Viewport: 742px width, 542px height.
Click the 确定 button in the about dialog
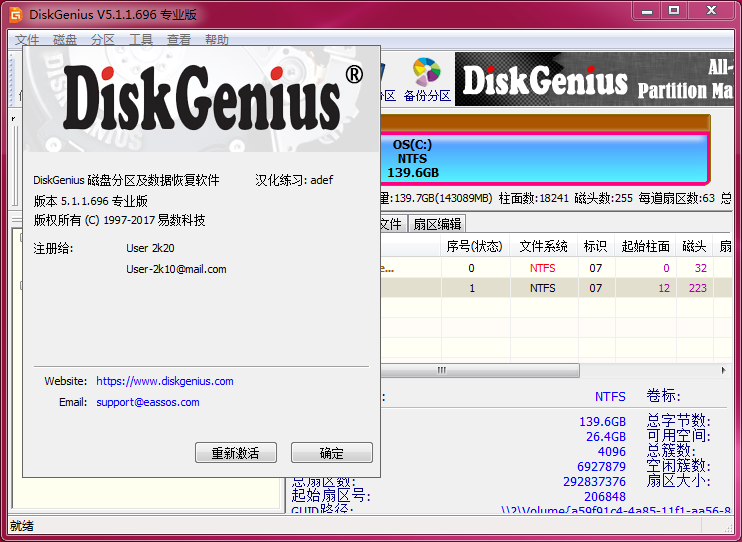click(332, 453)
